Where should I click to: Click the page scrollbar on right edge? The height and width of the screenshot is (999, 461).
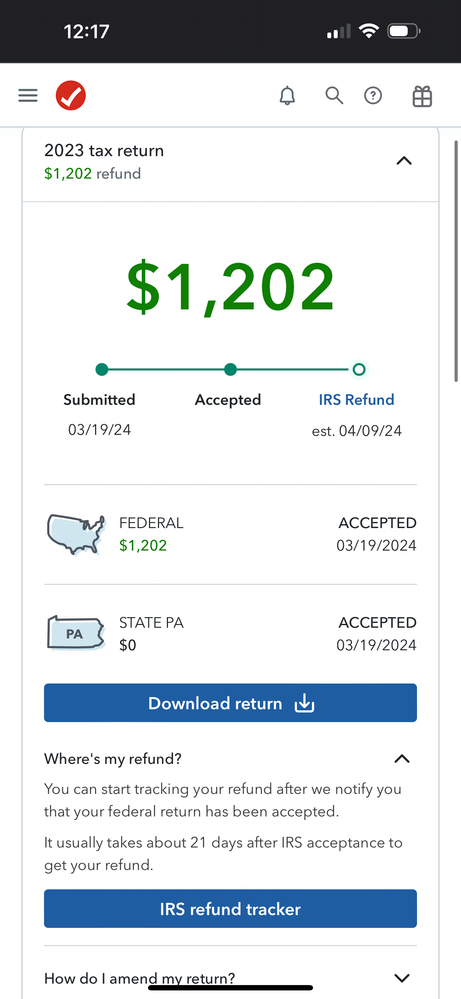tap(456, 261)
